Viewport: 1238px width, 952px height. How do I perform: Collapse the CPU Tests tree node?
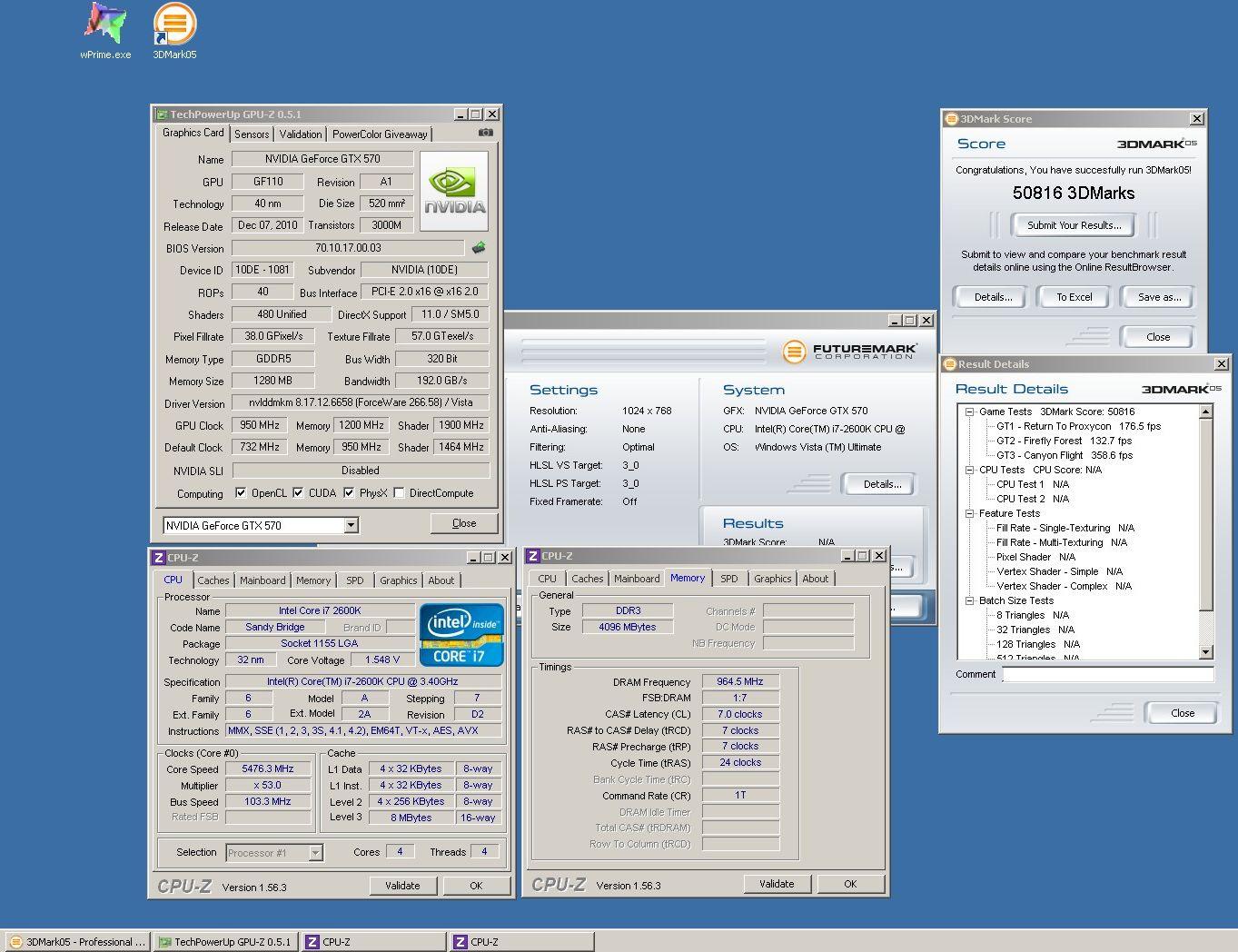click(969, 470)
